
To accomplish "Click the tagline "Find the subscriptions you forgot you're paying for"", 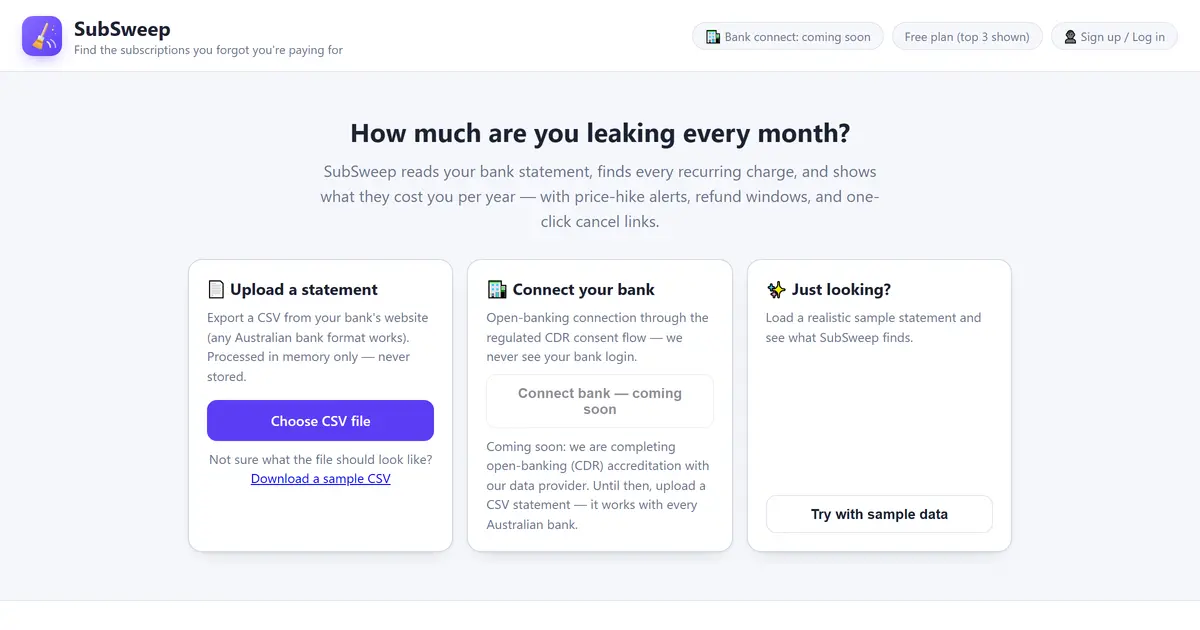I will click(208, 50).
